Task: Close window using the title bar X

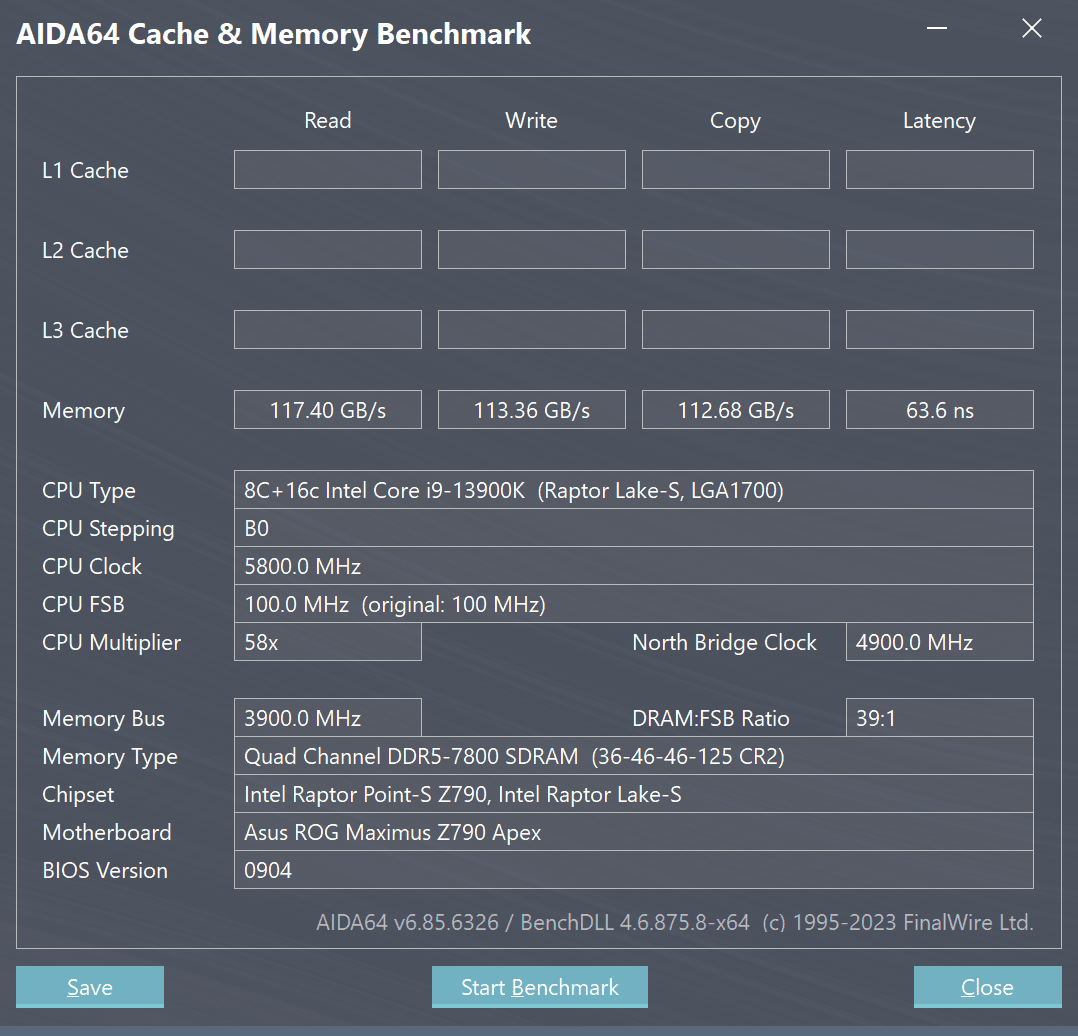Action: coord(1031,28)
